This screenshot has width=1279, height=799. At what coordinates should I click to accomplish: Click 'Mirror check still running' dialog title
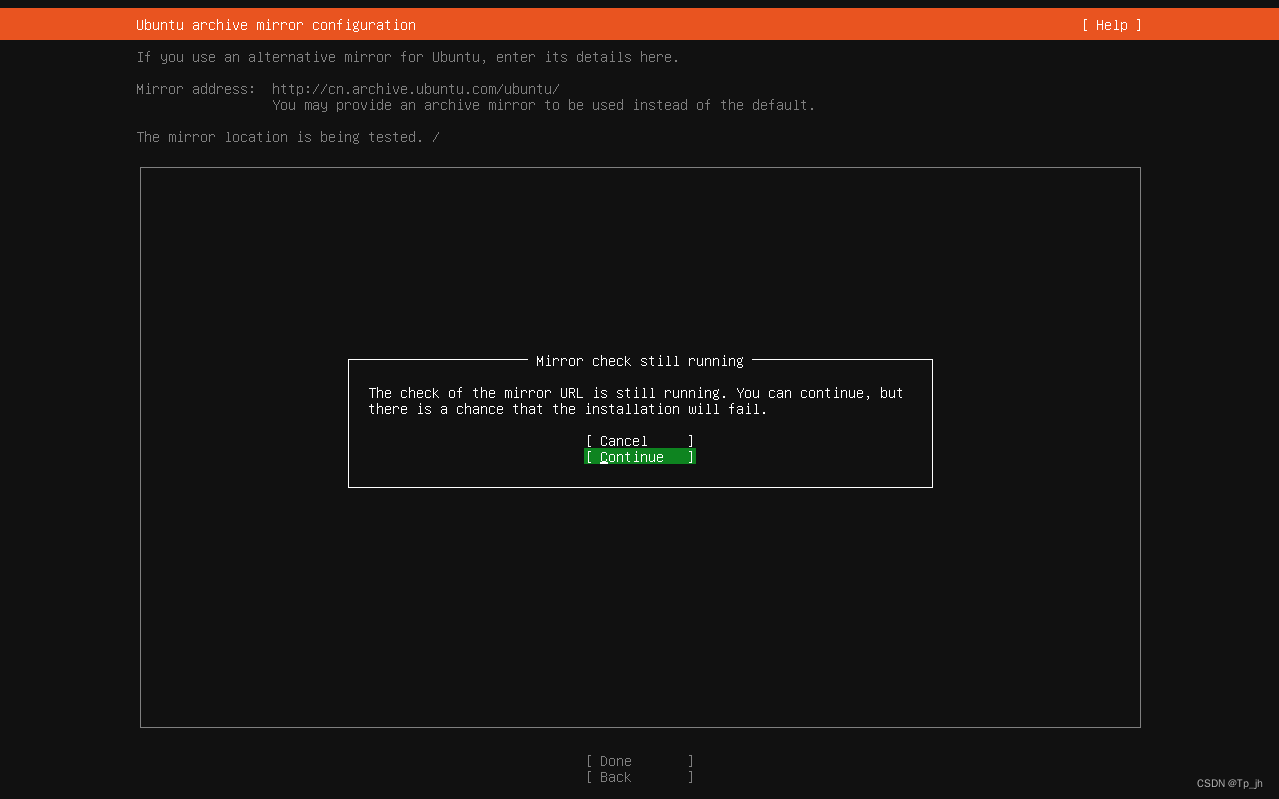pyautogui.click(x=640, y=361)
